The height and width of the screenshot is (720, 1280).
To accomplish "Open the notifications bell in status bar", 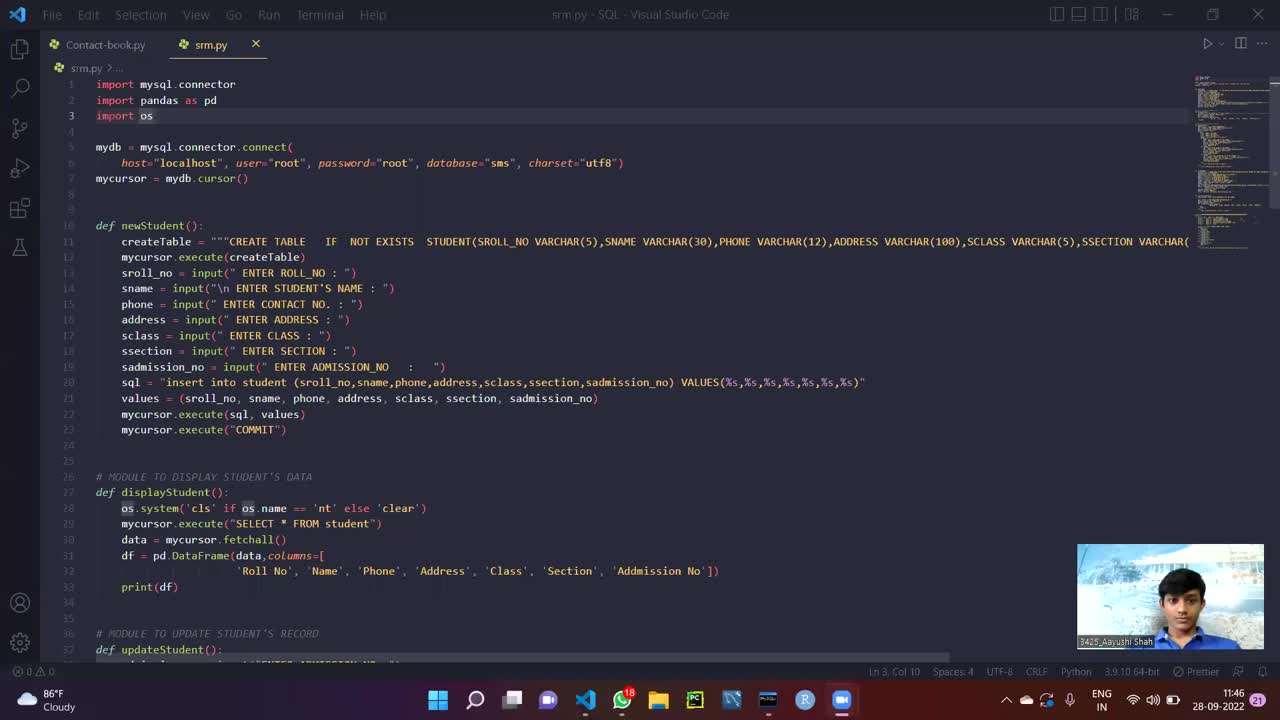I will pyautogui.click(x=1261, y=672).
